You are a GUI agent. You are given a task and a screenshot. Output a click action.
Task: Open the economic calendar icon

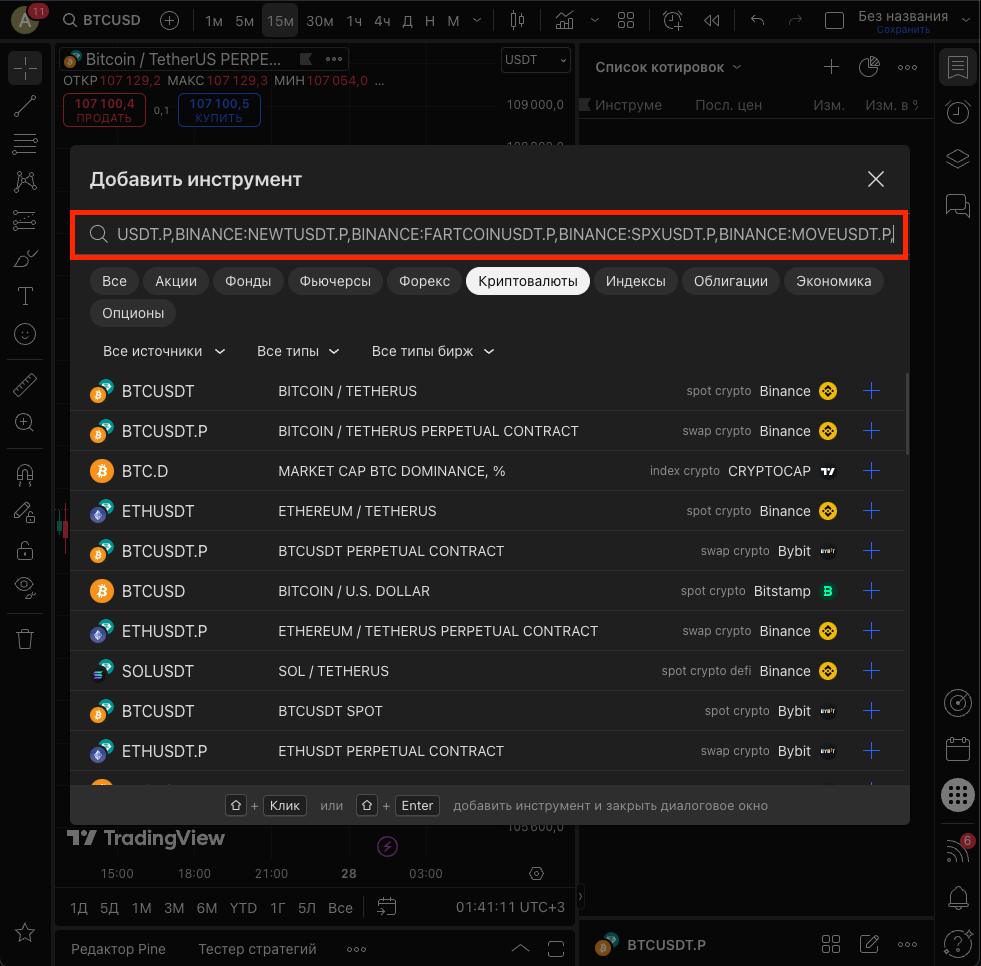[958, 749]
